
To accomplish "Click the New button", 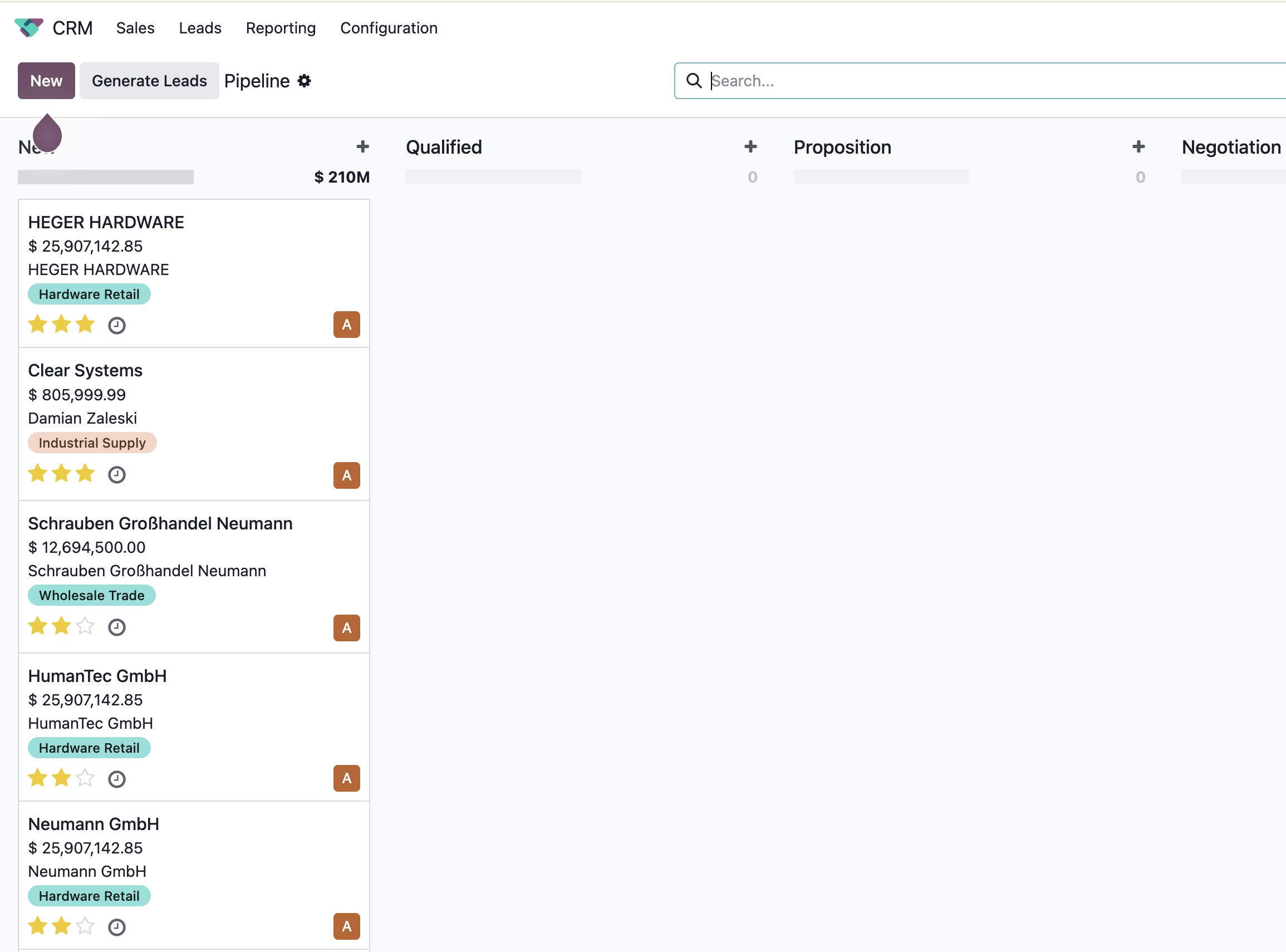I will coord(46,81).
